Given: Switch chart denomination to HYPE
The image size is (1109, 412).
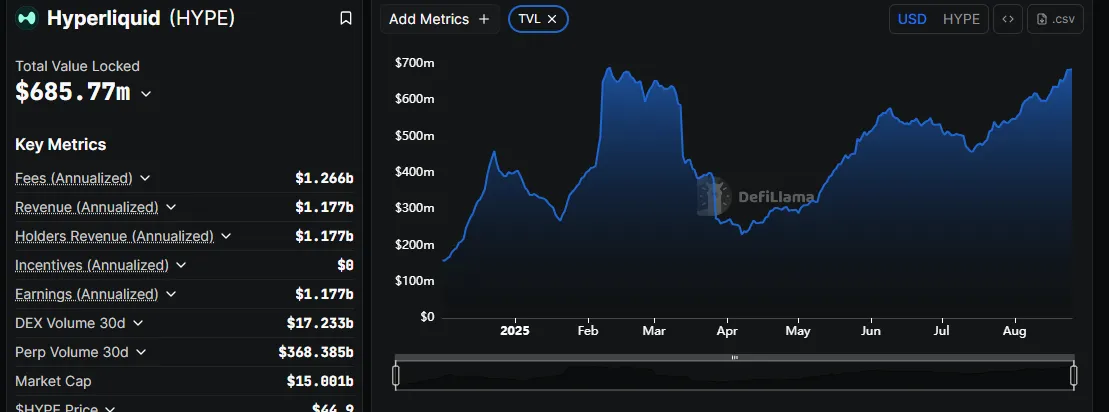Looking at the screenshot, I should [961, 19].
